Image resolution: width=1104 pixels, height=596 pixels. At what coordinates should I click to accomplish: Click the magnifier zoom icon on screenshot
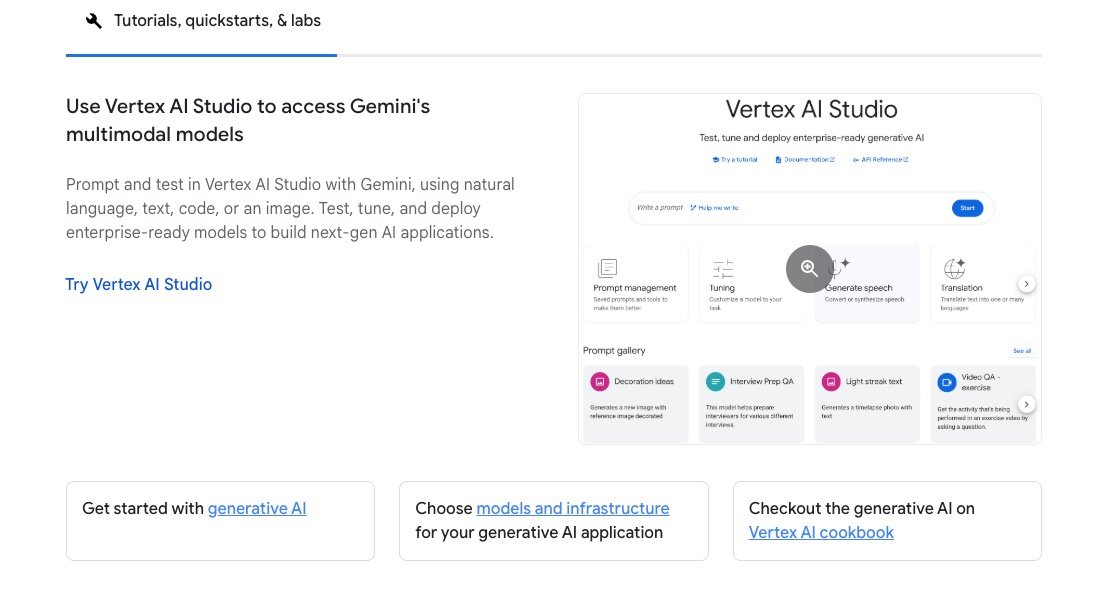pos(809,269)
